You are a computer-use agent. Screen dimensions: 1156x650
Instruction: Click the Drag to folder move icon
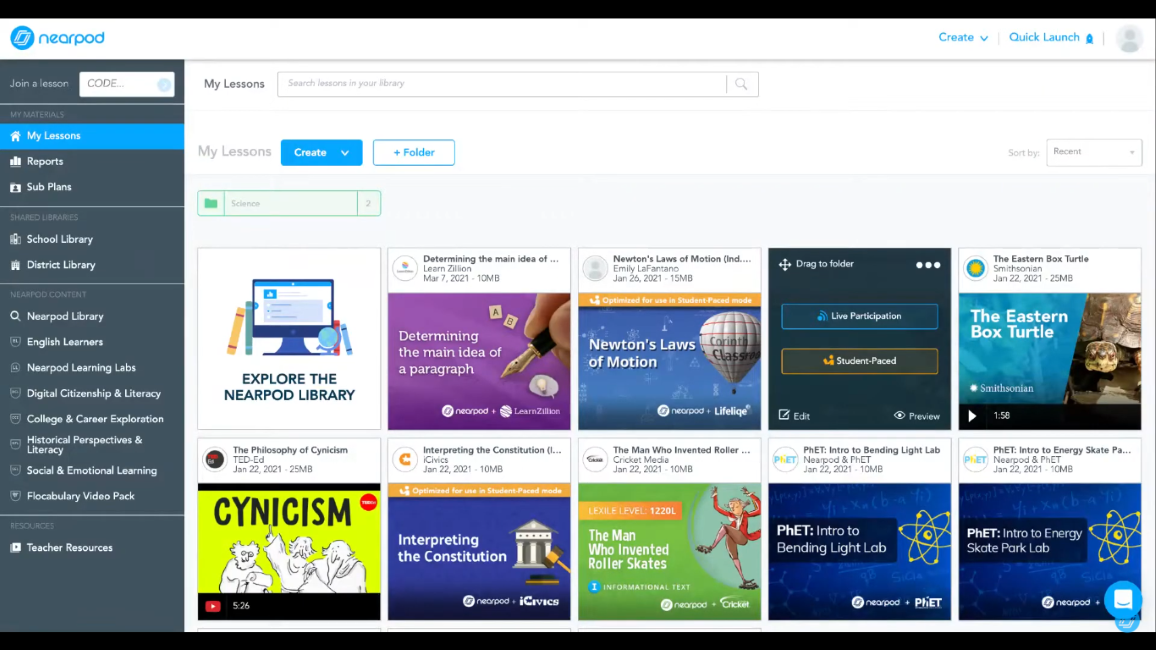pos(784,264)
